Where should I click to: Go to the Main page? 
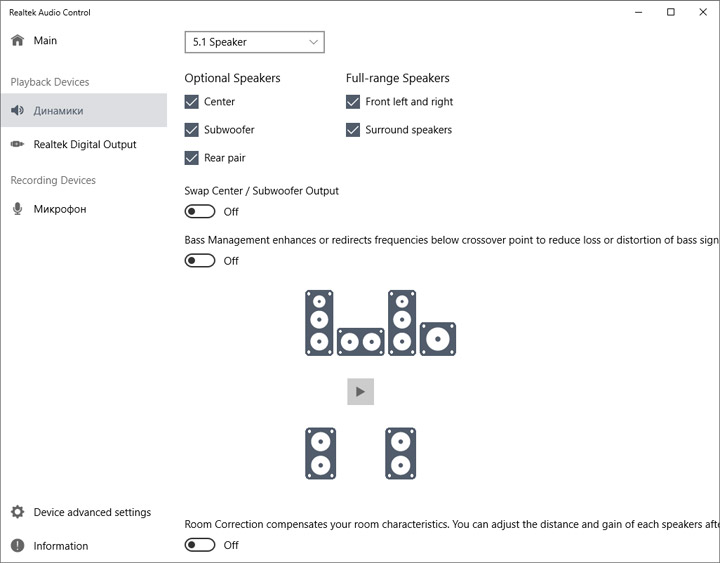(x=45, y=41)
